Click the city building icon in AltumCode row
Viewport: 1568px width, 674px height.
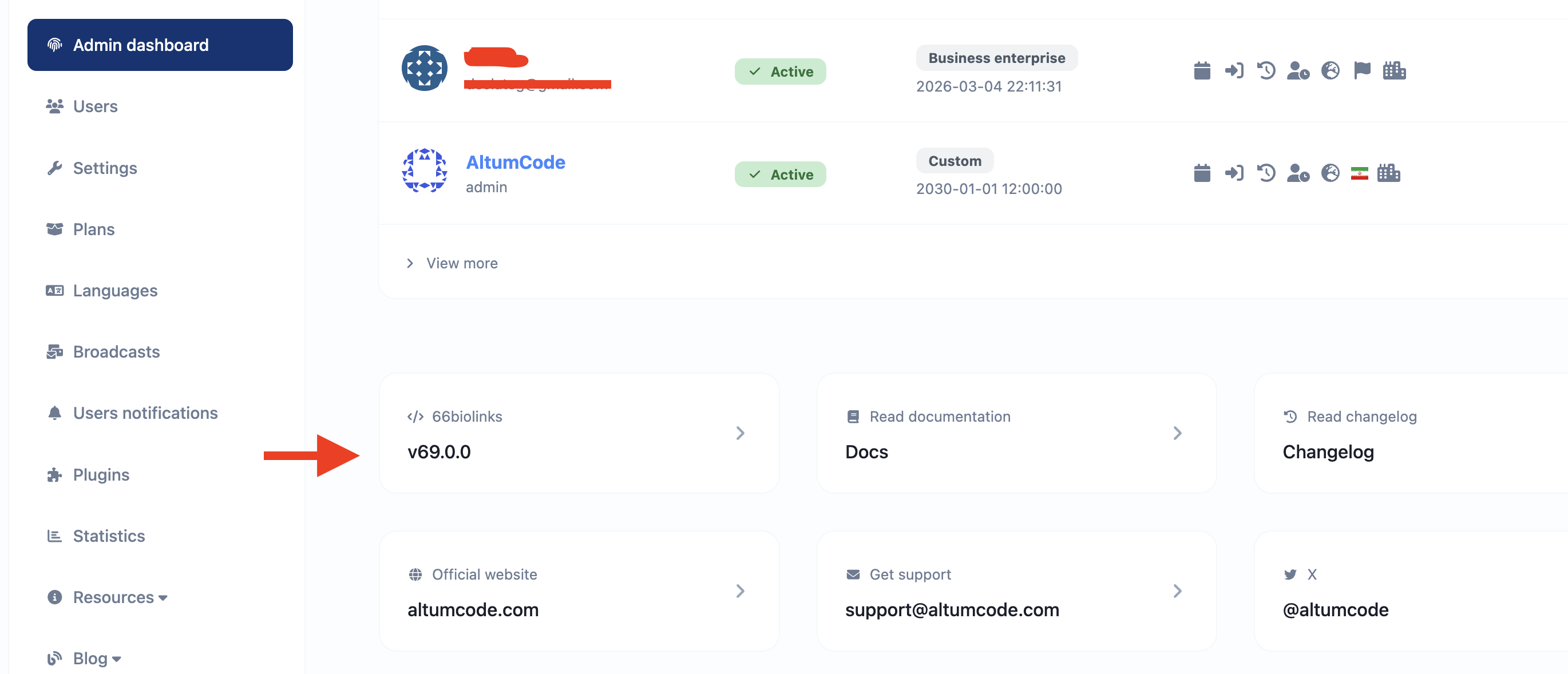(x=1388, y=173)
